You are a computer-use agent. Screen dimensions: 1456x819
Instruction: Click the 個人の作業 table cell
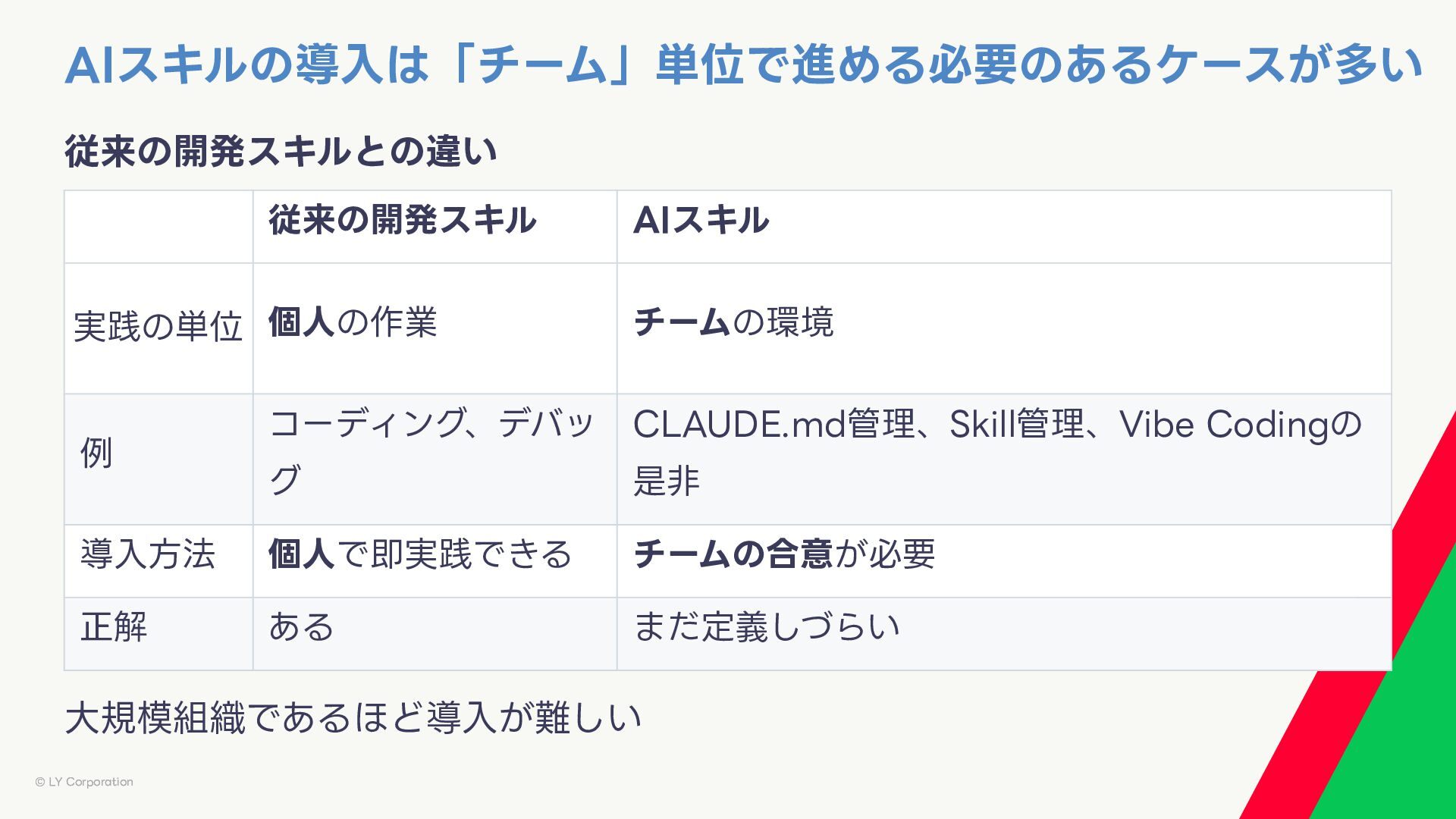point(353,322)
